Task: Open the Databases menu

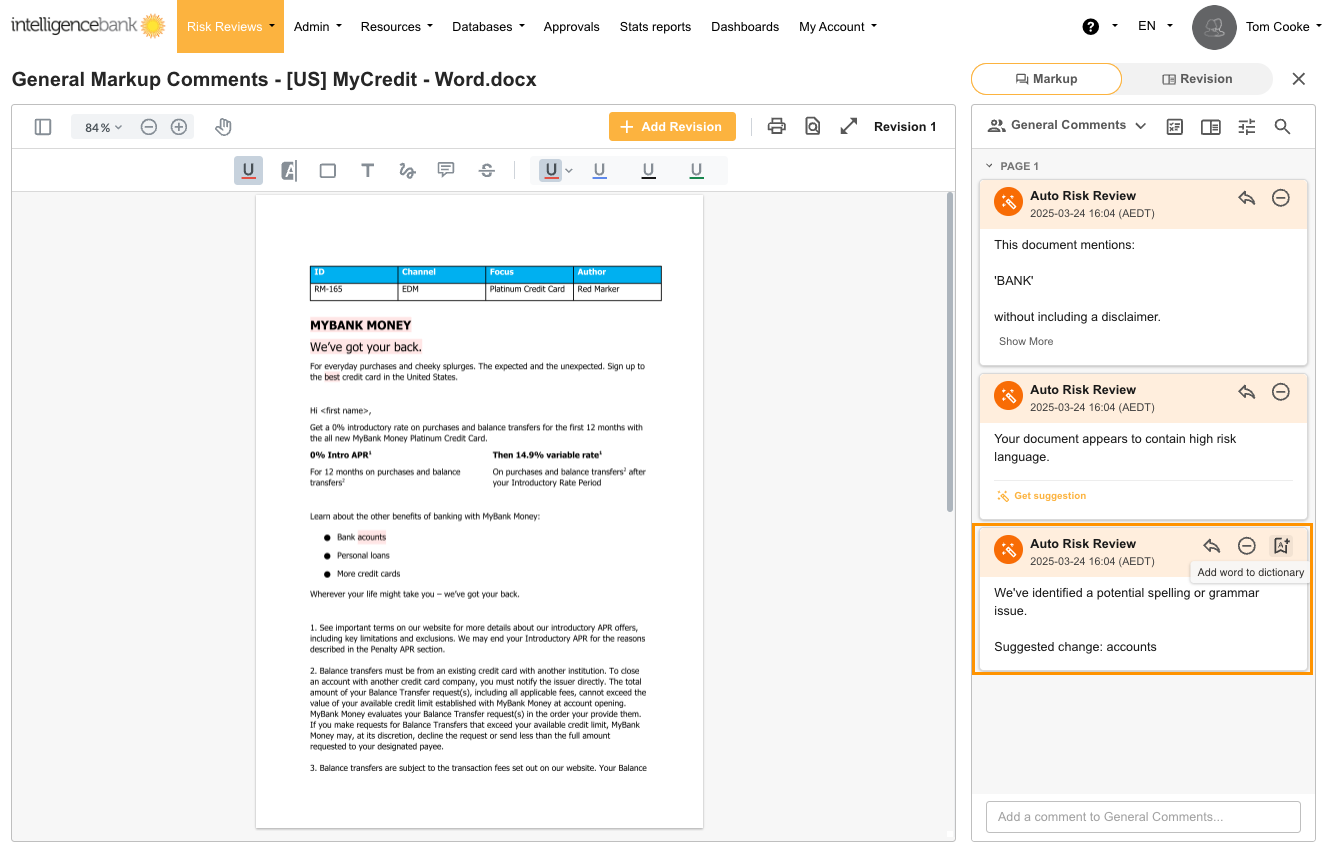Action: pos(488,27)
